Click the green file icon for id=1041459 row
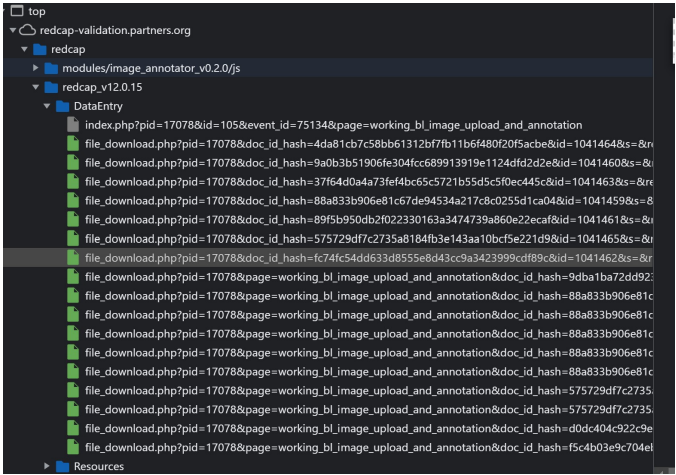The image size is (676, 475). (x=73, y=201)
